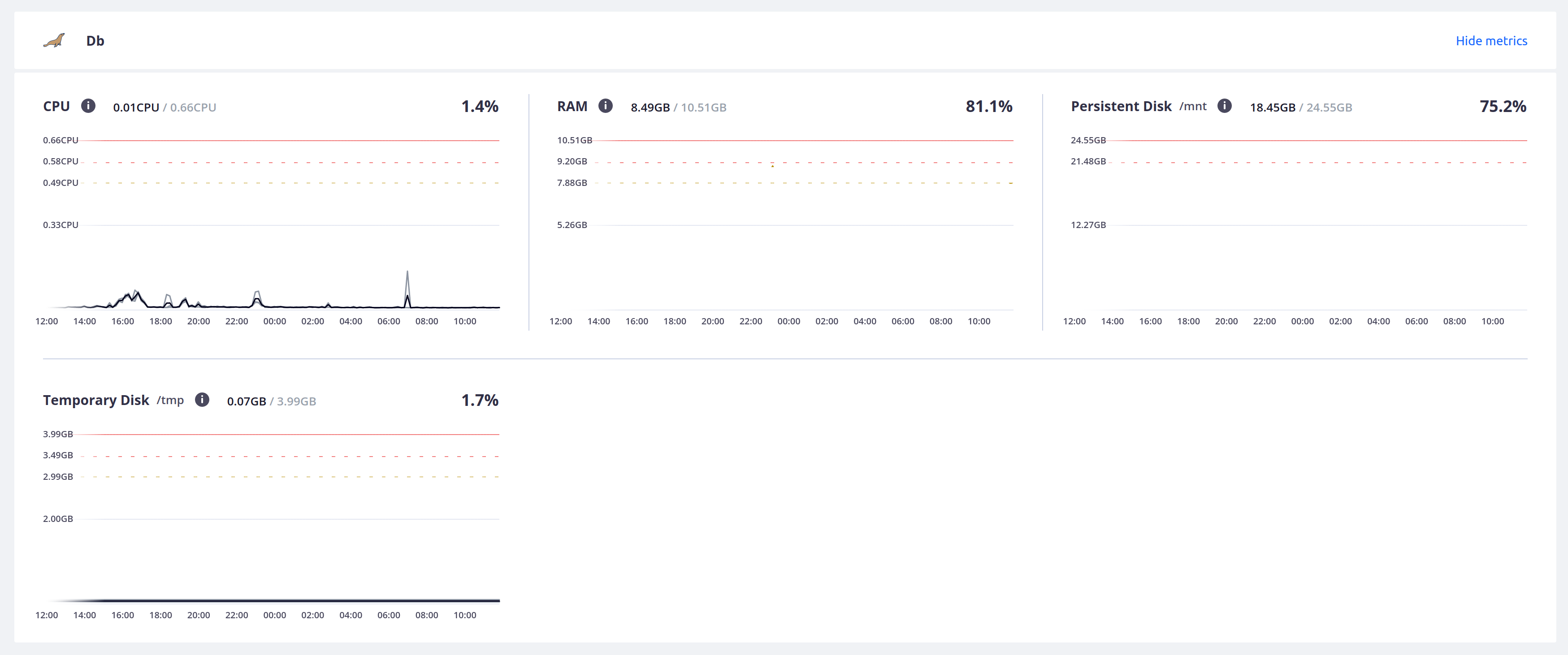Click the RAM info icon

point(605,106)
